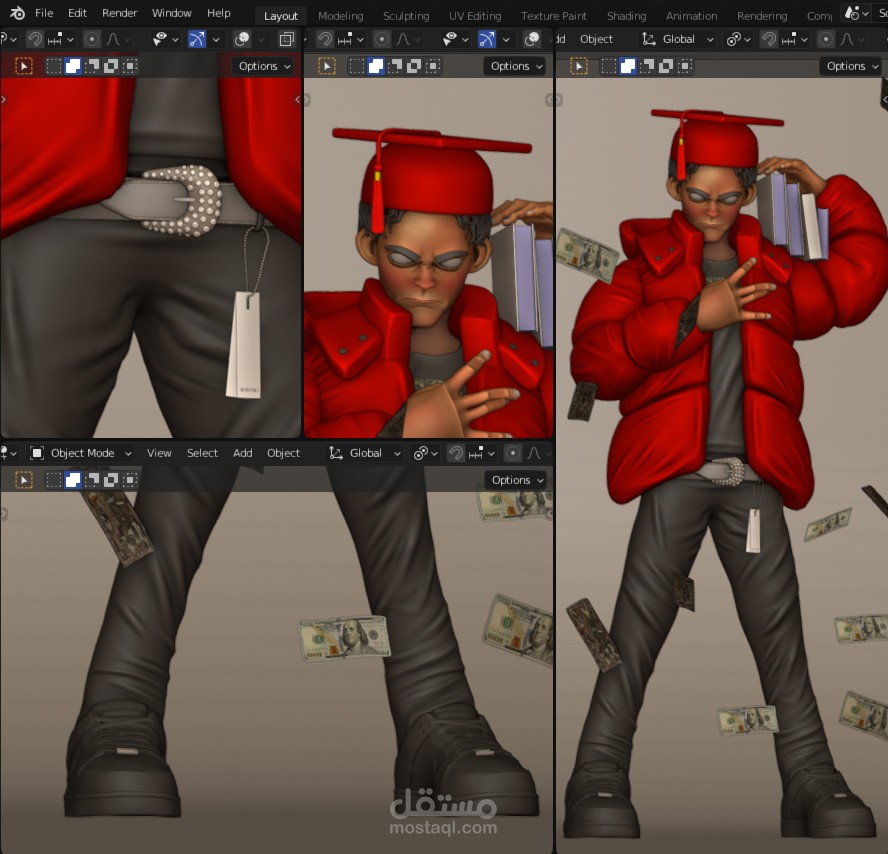Select tweak tool icon in belt close-up viewport
This screenshot has width=888, height=854.
24,66
